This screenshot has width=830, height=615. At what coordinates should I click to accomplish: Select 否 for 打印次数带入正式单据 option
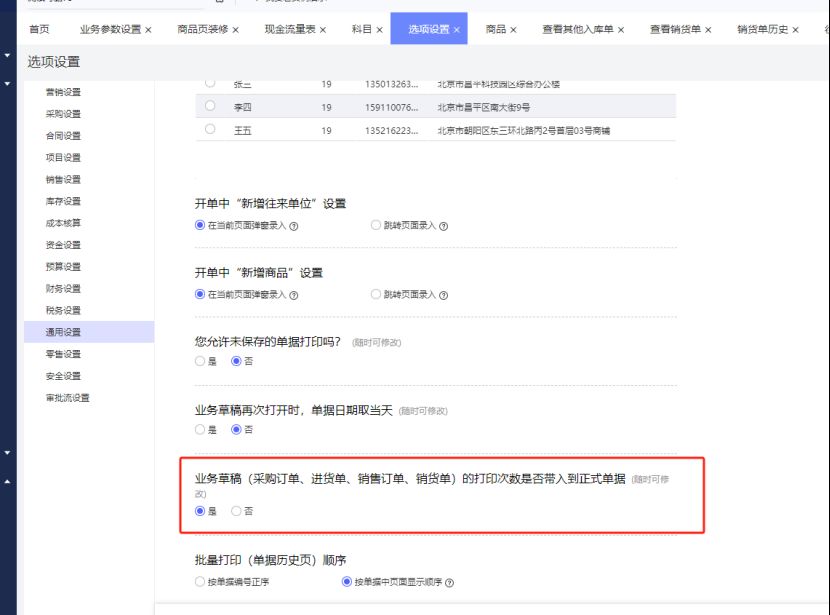click(236, 511)
